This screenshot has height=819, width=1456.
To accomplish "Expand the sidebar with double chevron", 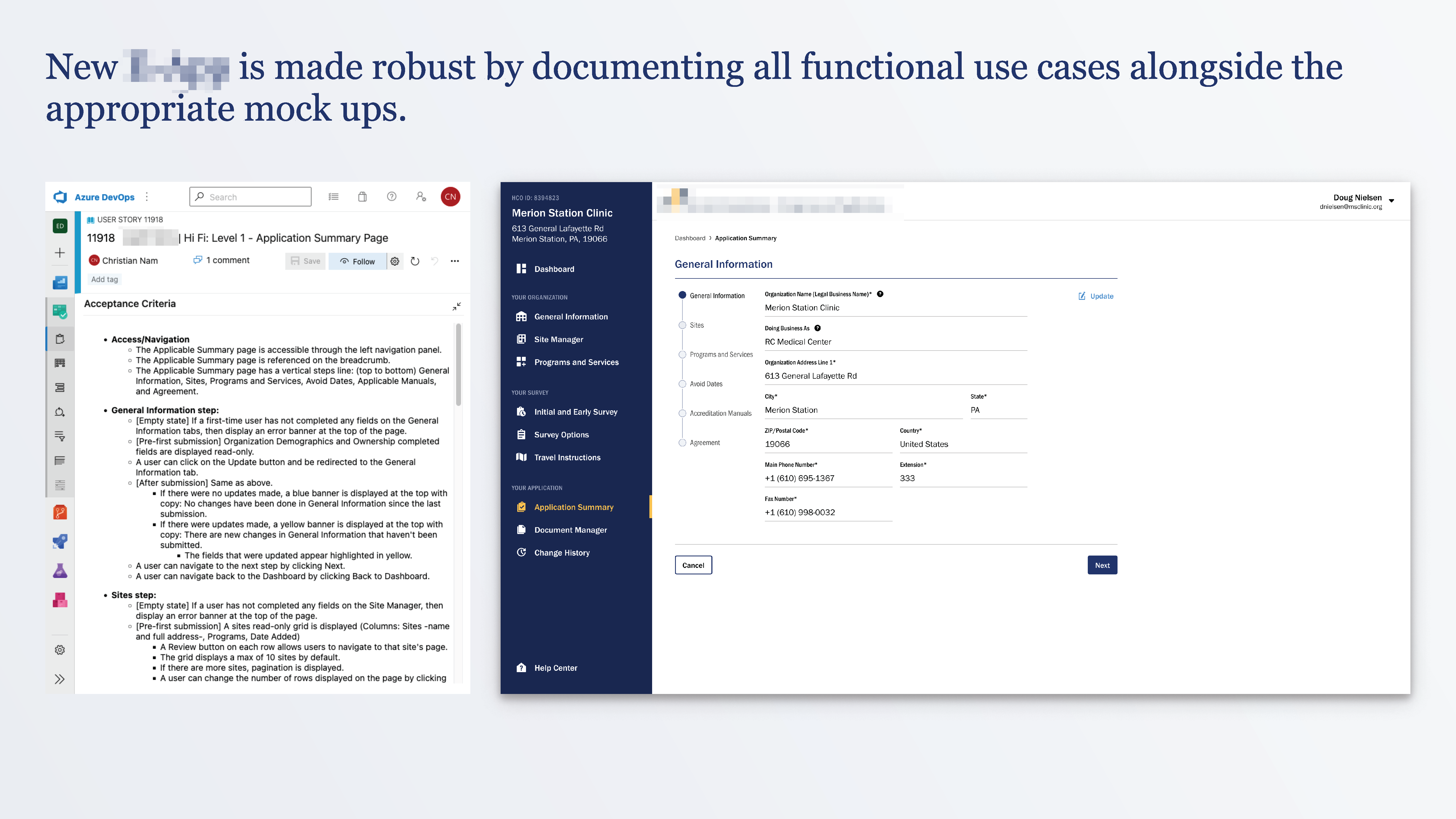I will point(60,679).
